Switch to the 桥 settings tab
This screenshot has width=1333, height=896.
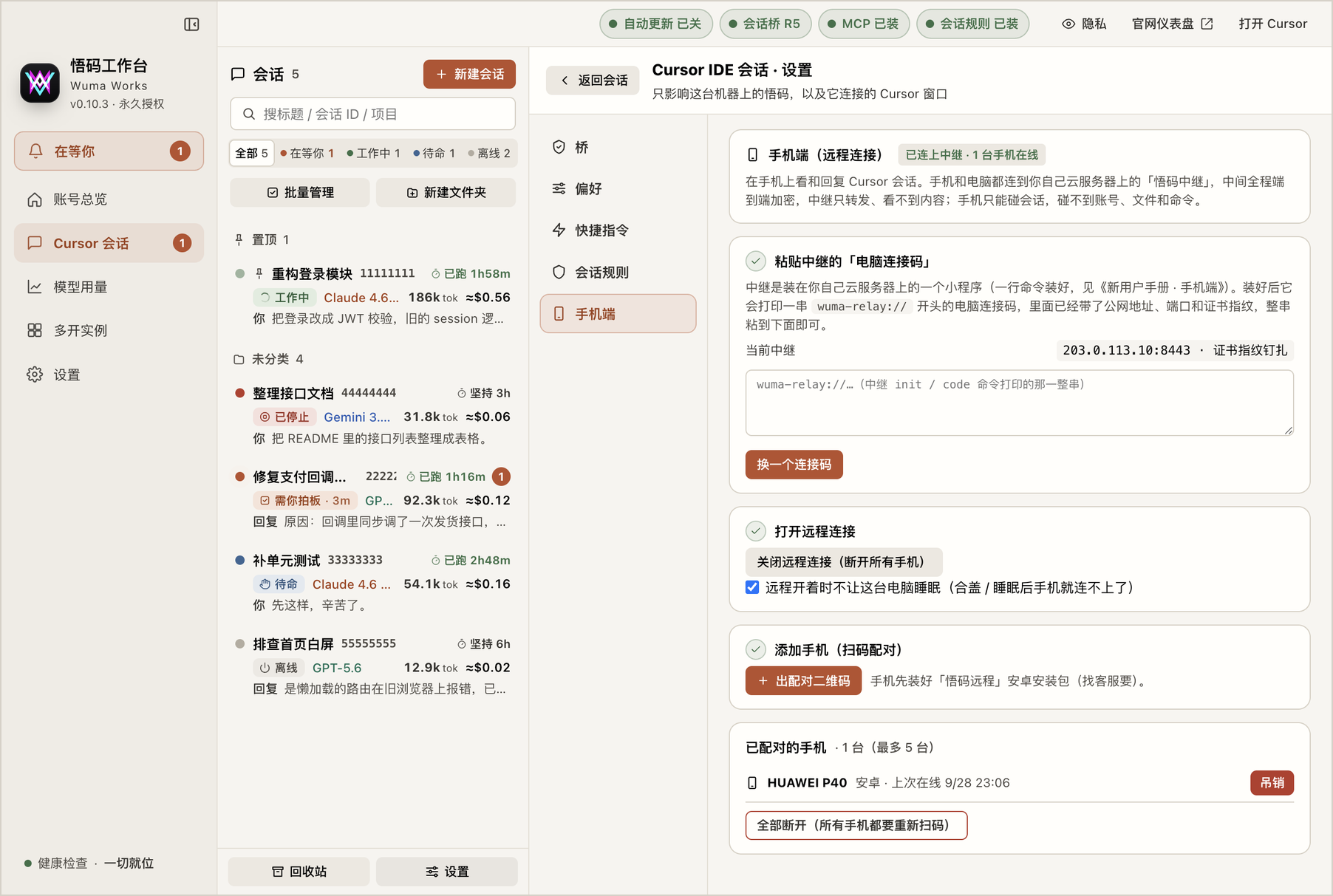618,147
